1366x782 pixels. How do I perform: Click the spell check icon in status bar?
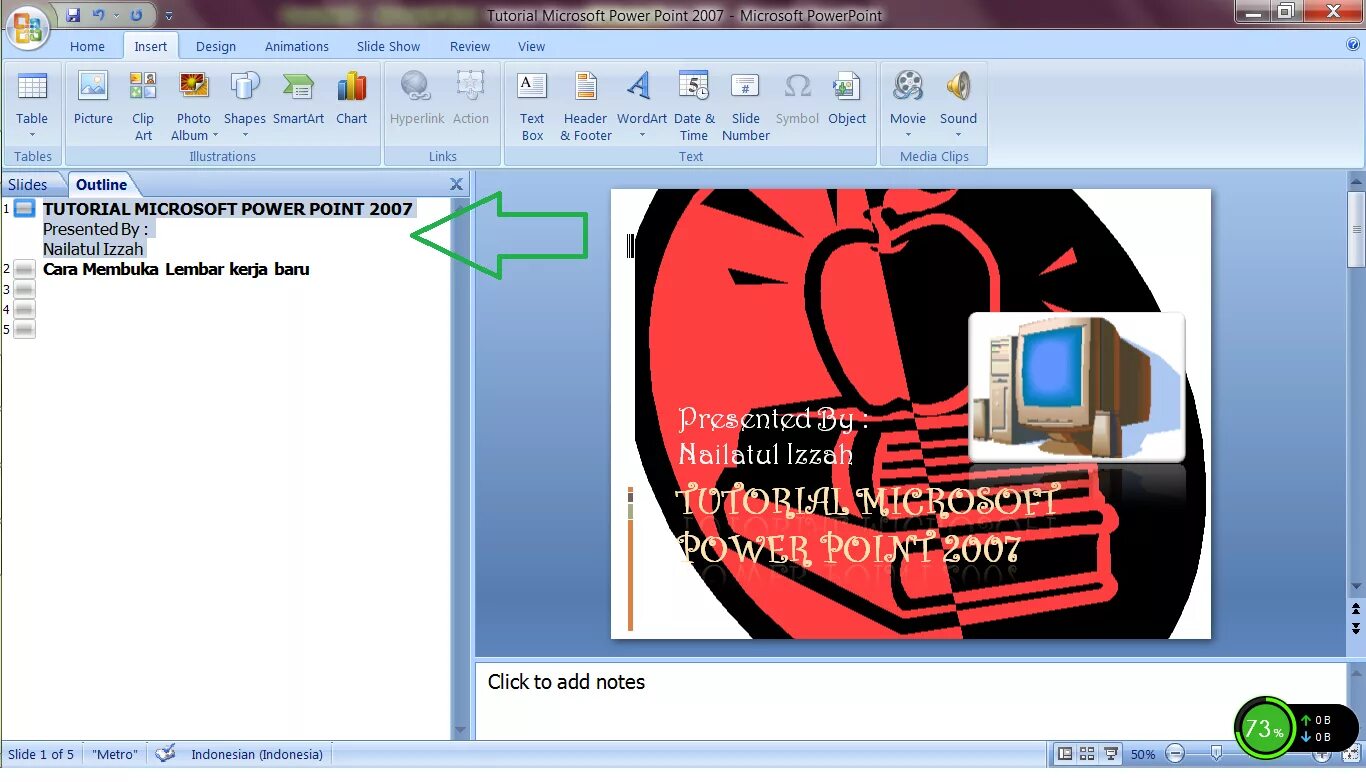click(x=165, y=754)
